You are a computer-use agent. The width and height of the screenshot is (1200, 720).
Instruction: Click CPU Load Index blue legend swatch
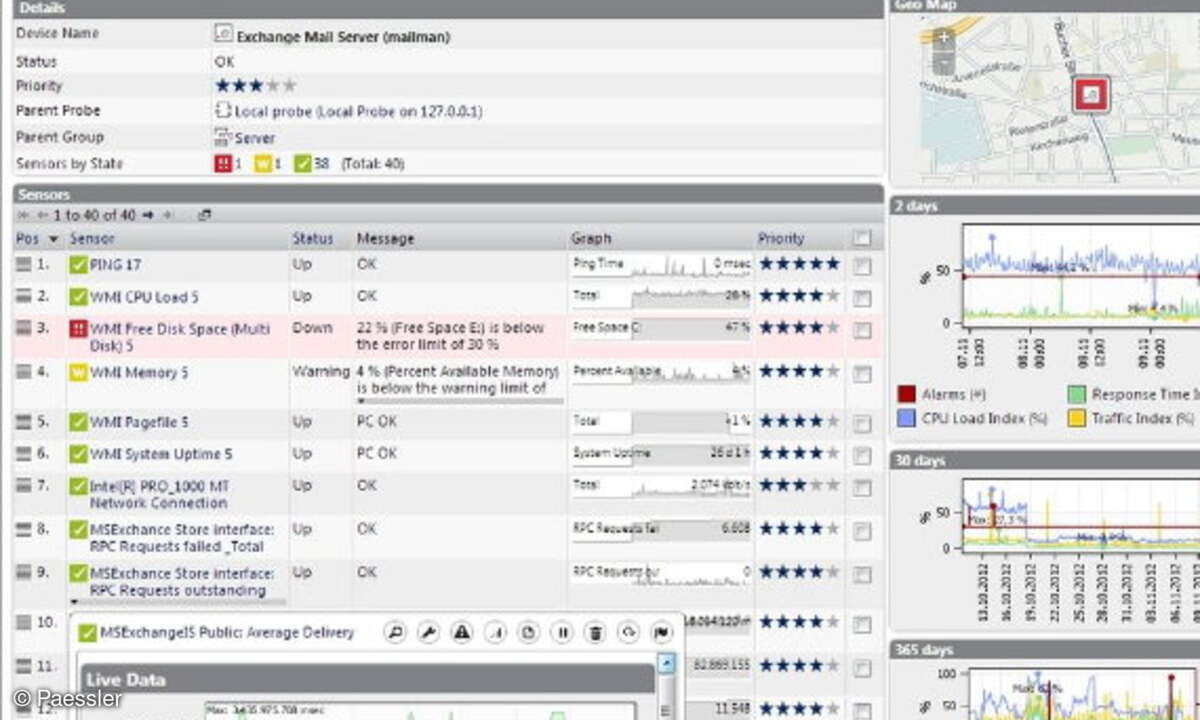click(906, 419)
